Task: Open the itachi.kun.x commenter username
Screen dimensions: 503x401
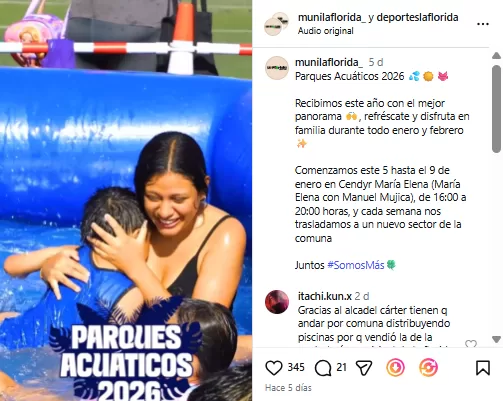Action: 325,296
